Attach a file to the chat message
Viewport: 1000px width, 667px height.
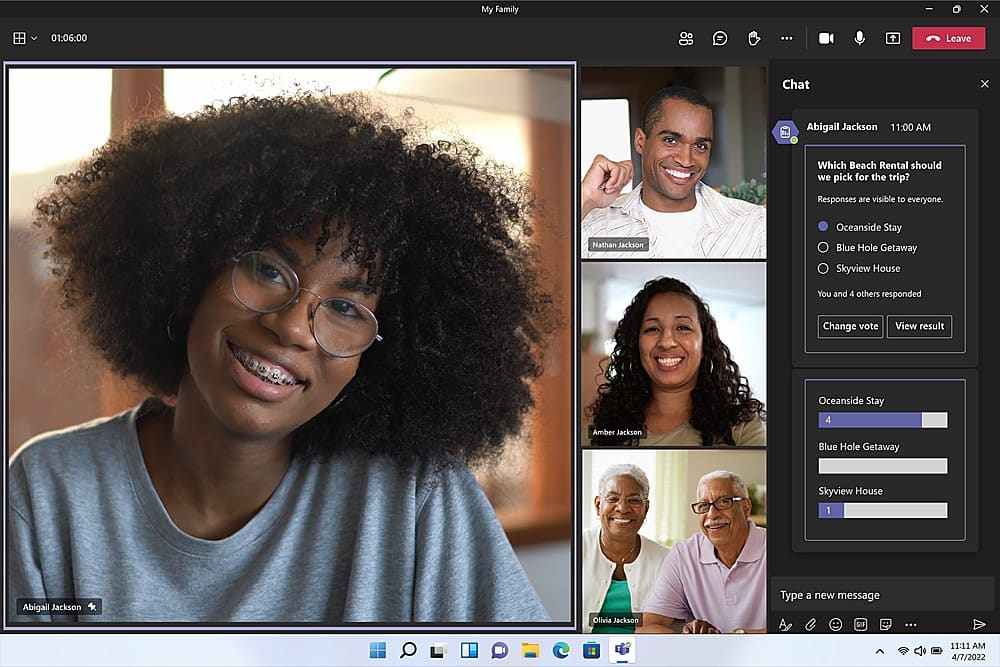click(811, 624)
